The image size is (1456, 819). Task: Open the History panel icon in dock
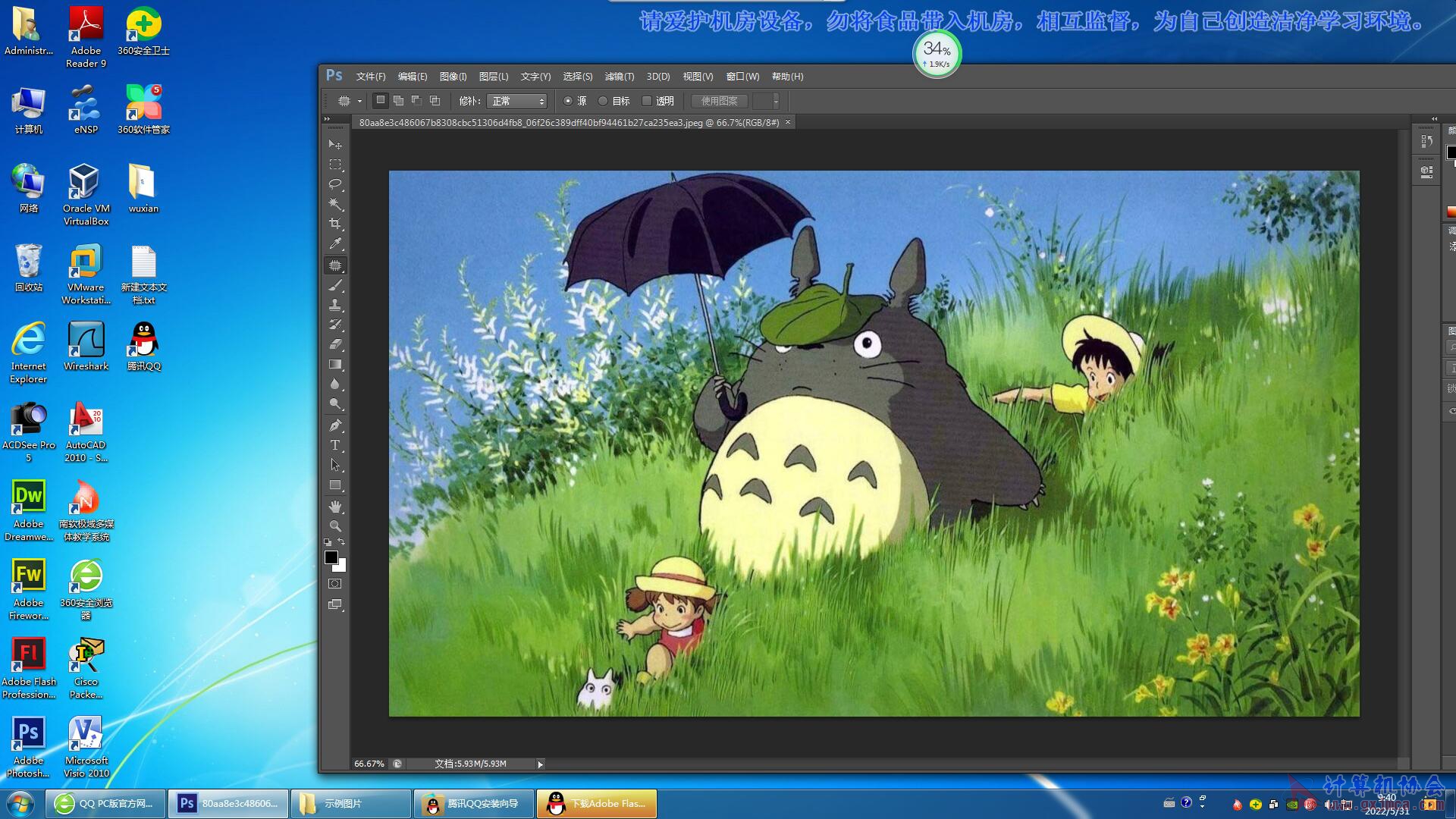[x=1426, y=142]
